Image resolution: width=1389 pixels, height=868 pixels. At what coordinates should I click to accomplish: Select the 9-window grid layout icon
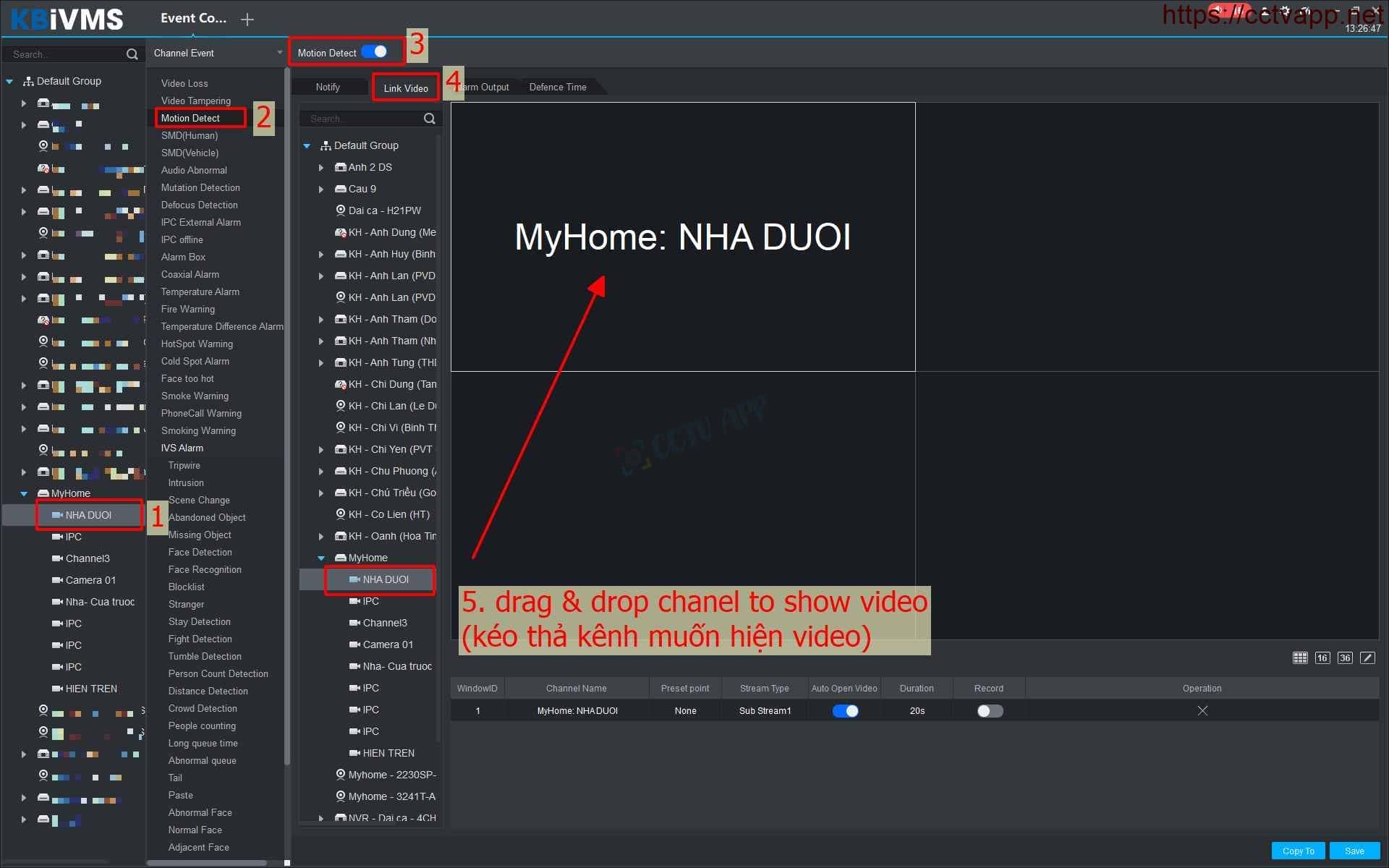[1299, 658]
